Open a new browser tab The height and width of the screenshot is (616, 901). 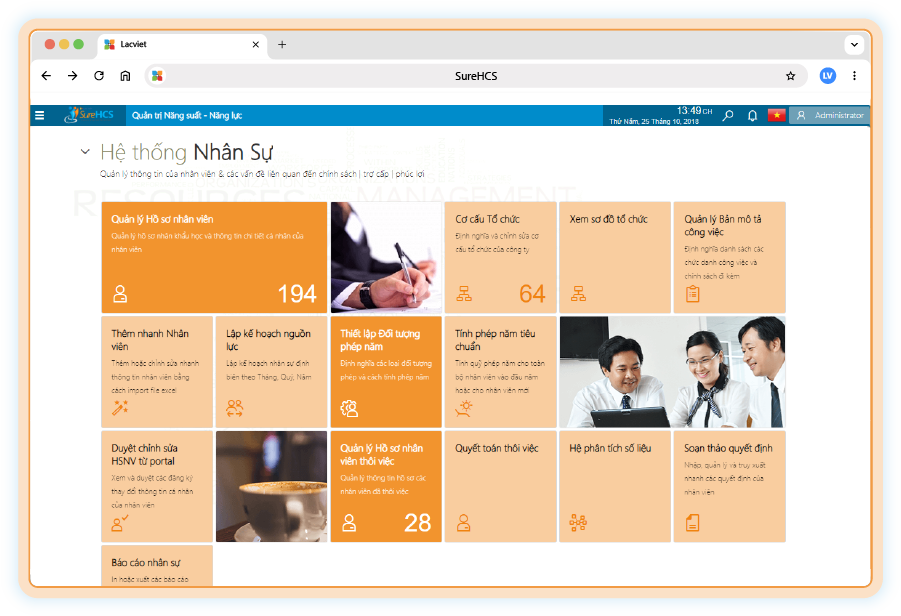[x=282, y=44]
